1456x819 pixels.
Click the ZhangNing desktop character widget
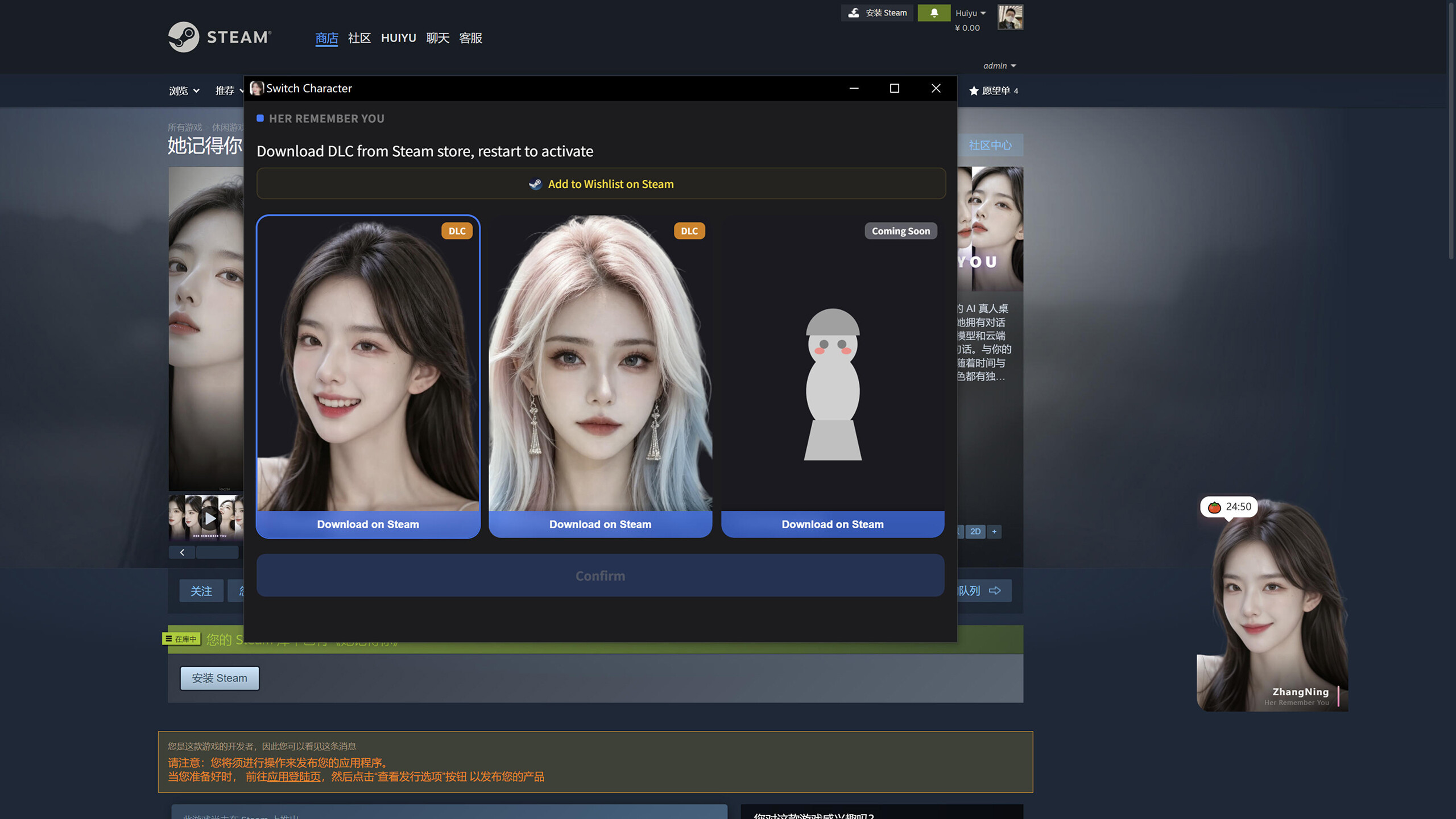click(x=1272, y=606)
